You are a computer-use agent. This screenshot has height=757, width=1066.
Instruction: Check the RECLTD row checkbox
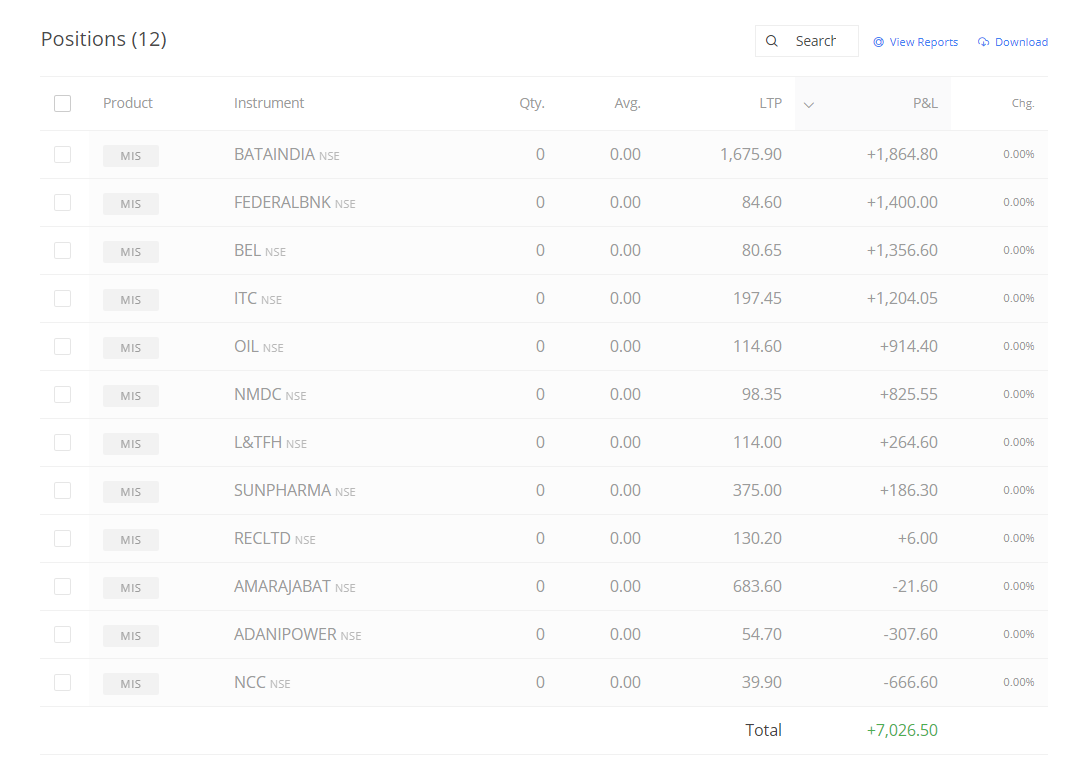[63, 539]
